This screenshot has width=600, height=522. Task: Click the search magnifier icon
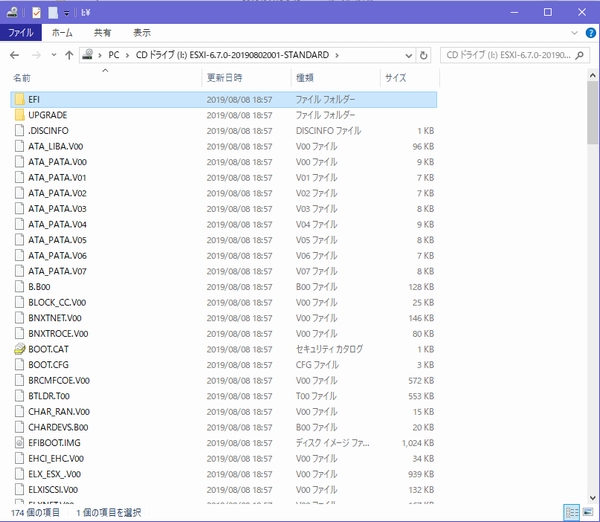coord(580,55)
